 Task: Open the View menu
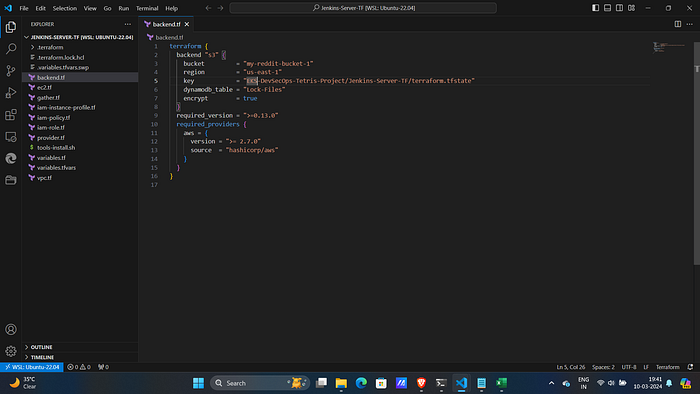[90, 8]
